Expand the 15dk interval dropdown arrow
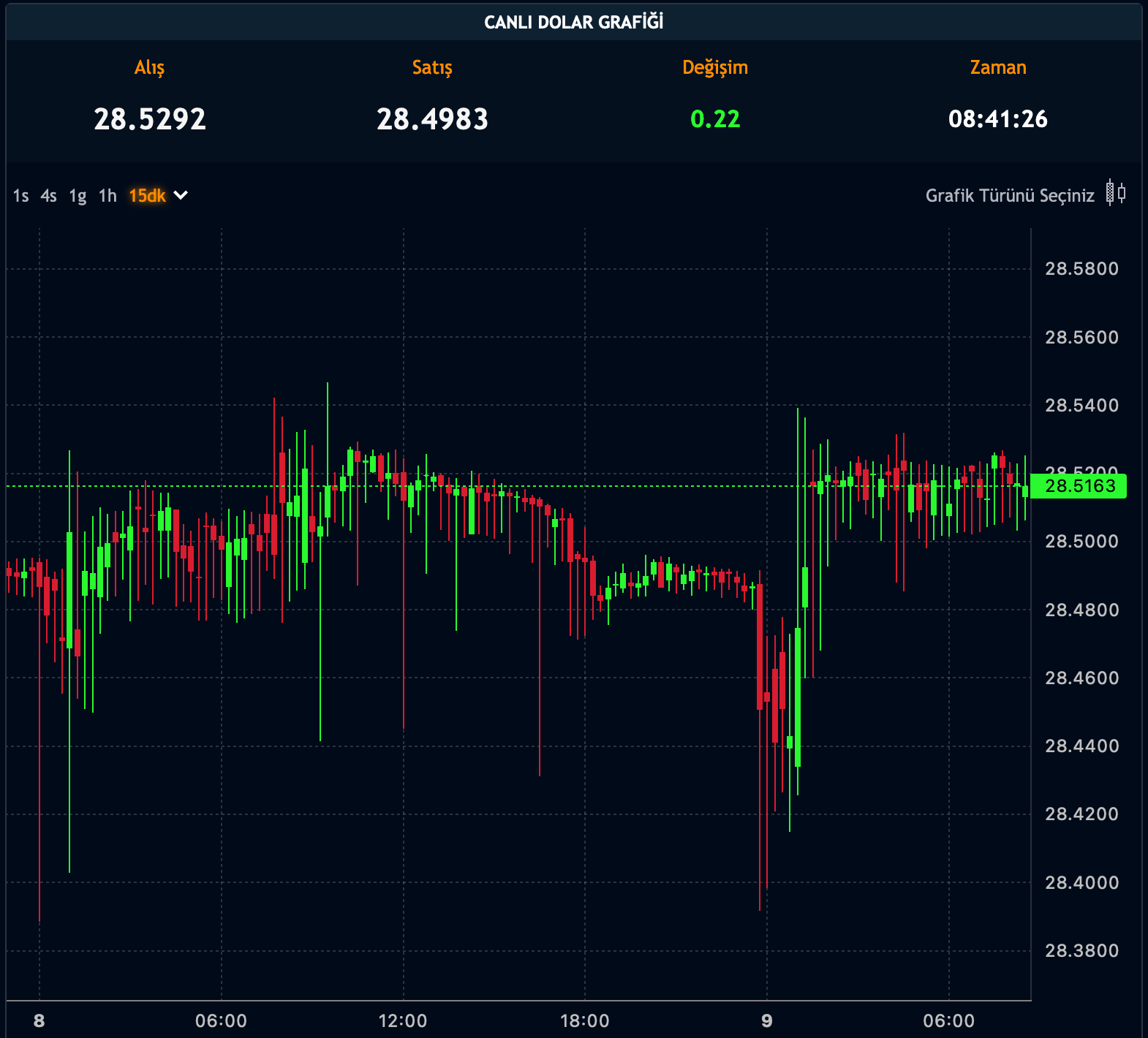Screen dimensions: 1148x1038 pos(181,195)
